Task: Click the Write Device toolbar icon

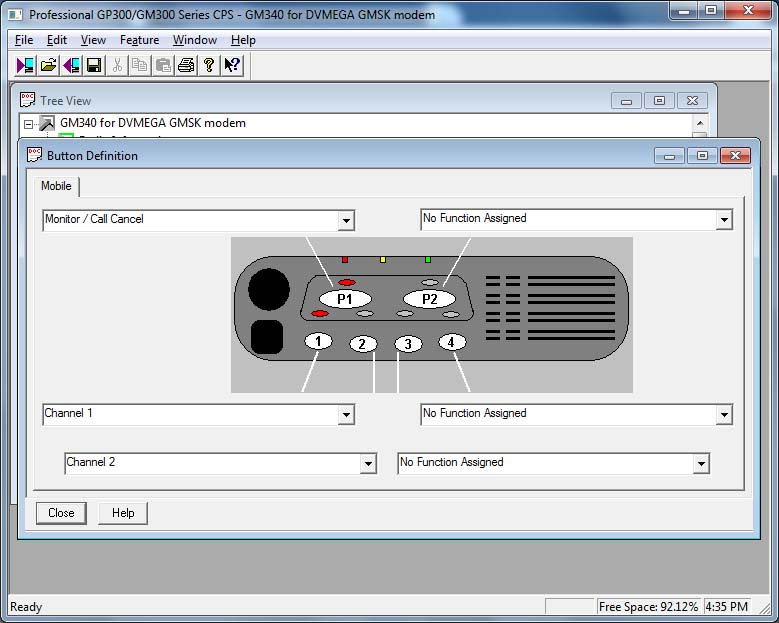Action: (71, 65)
